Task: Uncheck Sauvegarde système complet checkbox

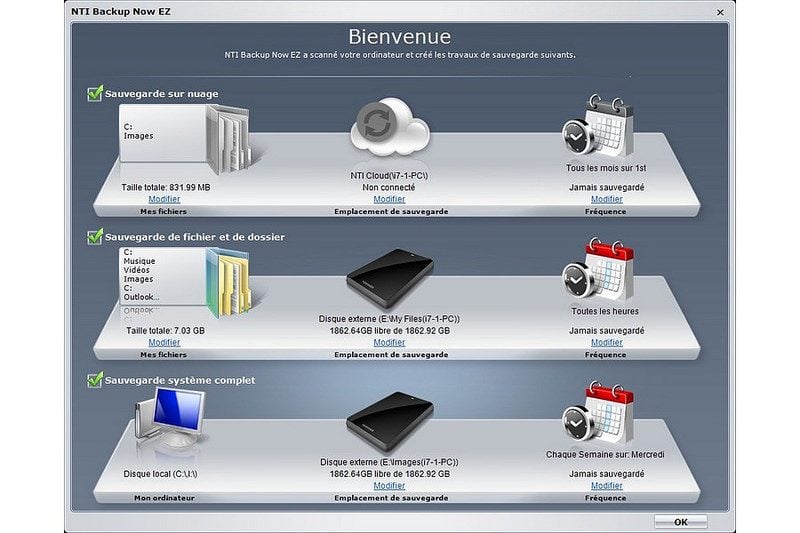Action: tap(95, 380)
